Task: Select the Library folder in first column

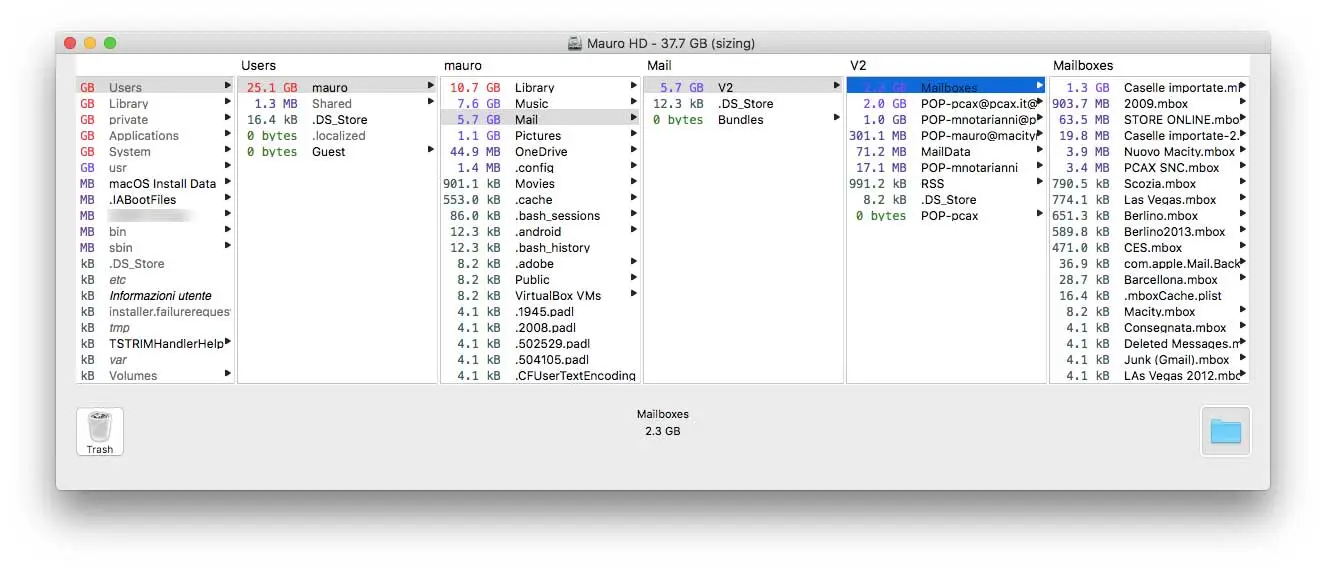Action: (155, 104)
